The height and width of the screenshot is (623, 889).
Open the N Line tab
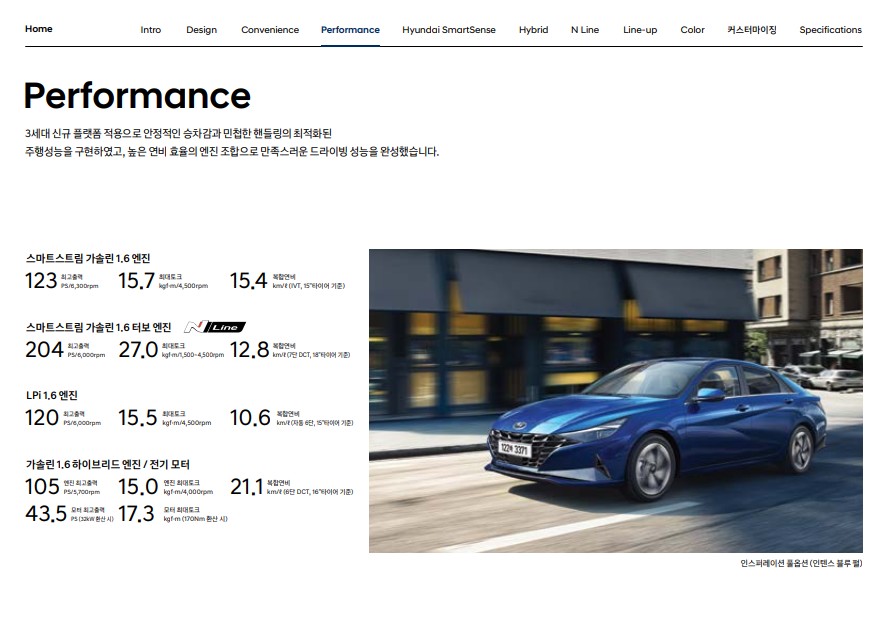[585, 29]
